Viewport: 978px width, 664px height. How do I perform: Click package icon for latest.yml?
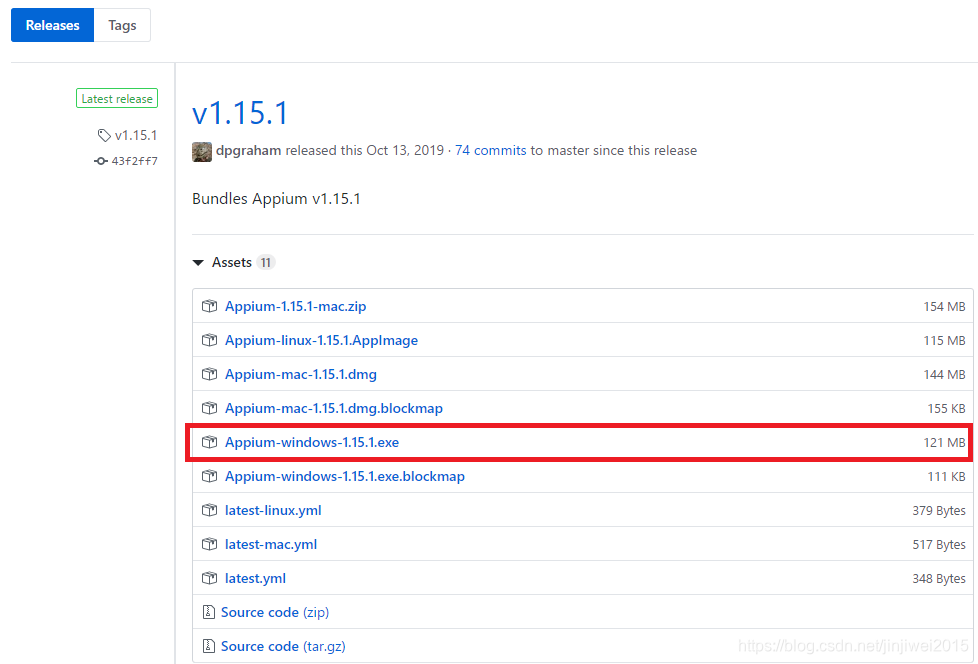coord(210,578)
